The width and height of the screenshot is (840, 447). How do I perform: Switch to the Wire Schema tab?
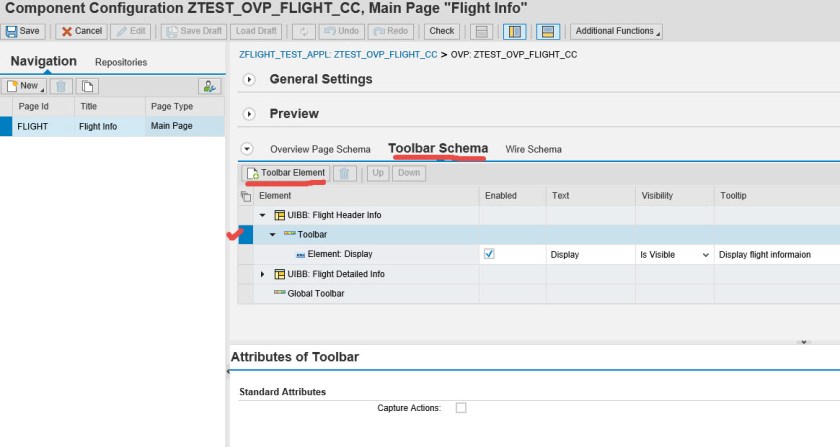pos(533,149)
